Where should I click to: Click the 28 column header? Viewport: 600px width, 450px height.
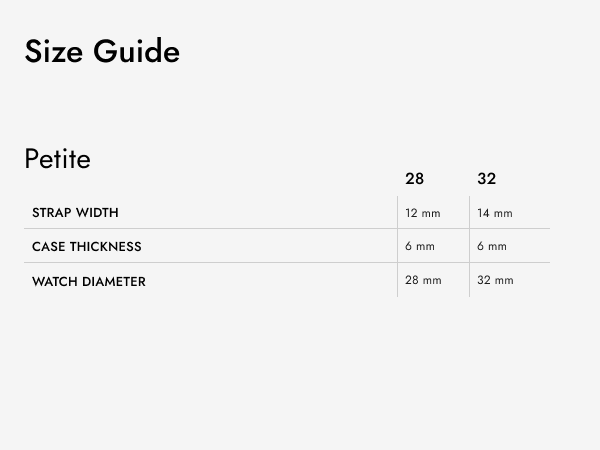[x=414, y=179]
